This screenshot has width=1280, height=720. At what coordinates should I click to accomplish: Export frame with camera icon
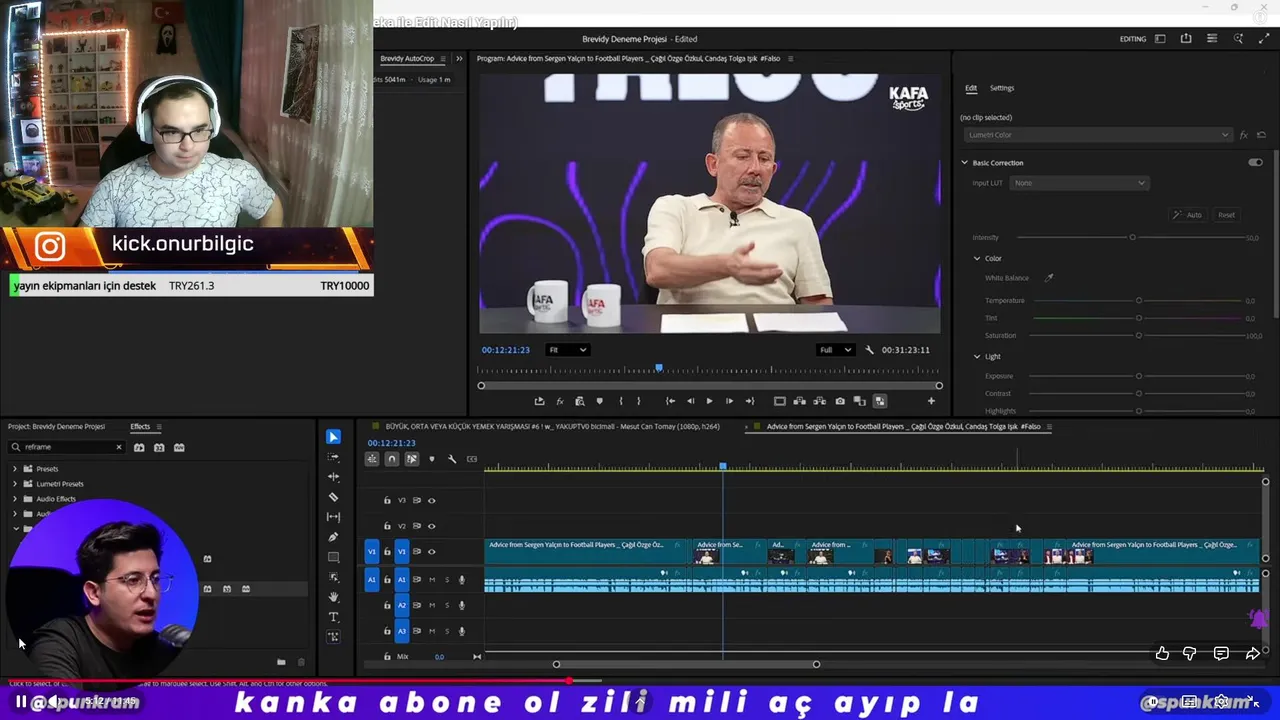pos(840,401)
